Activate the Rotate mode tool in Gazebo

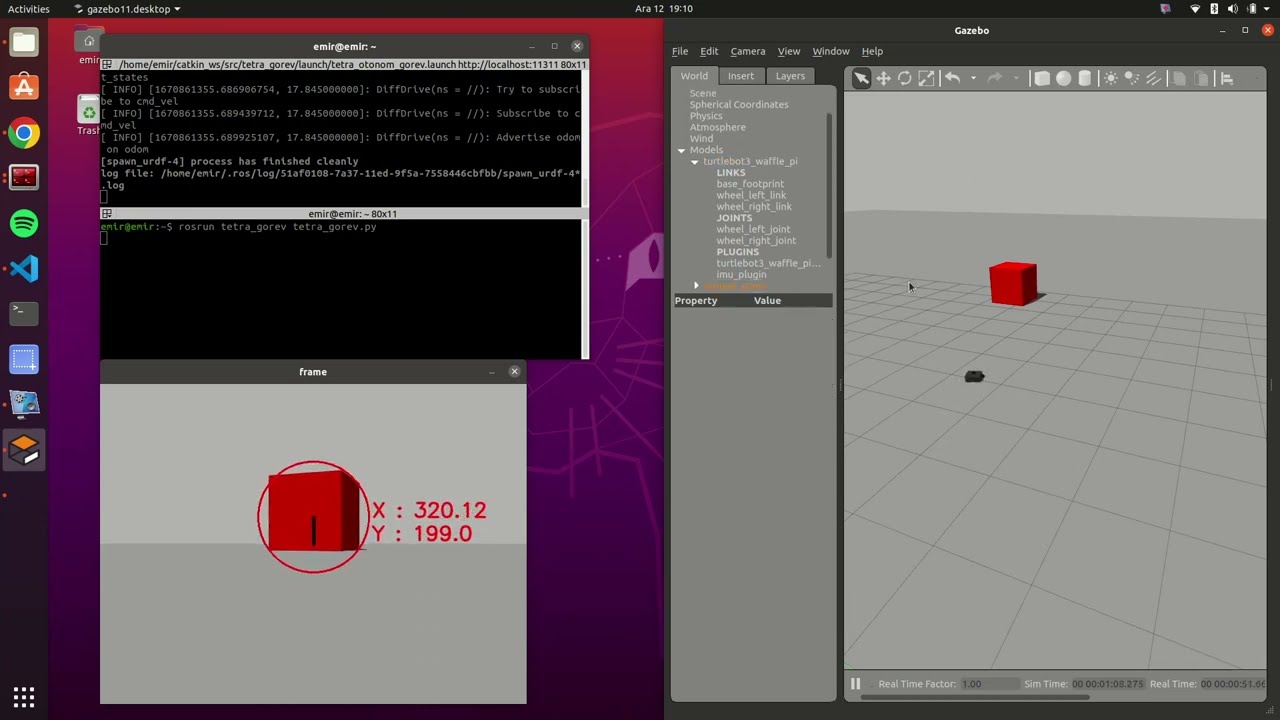905,79
